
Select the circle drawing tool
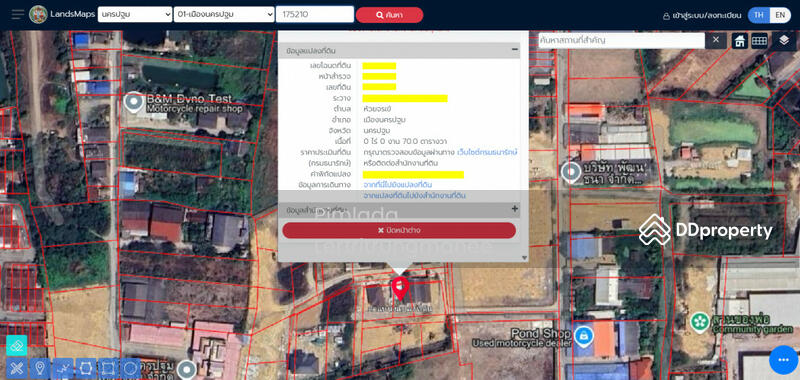point(131,368)
